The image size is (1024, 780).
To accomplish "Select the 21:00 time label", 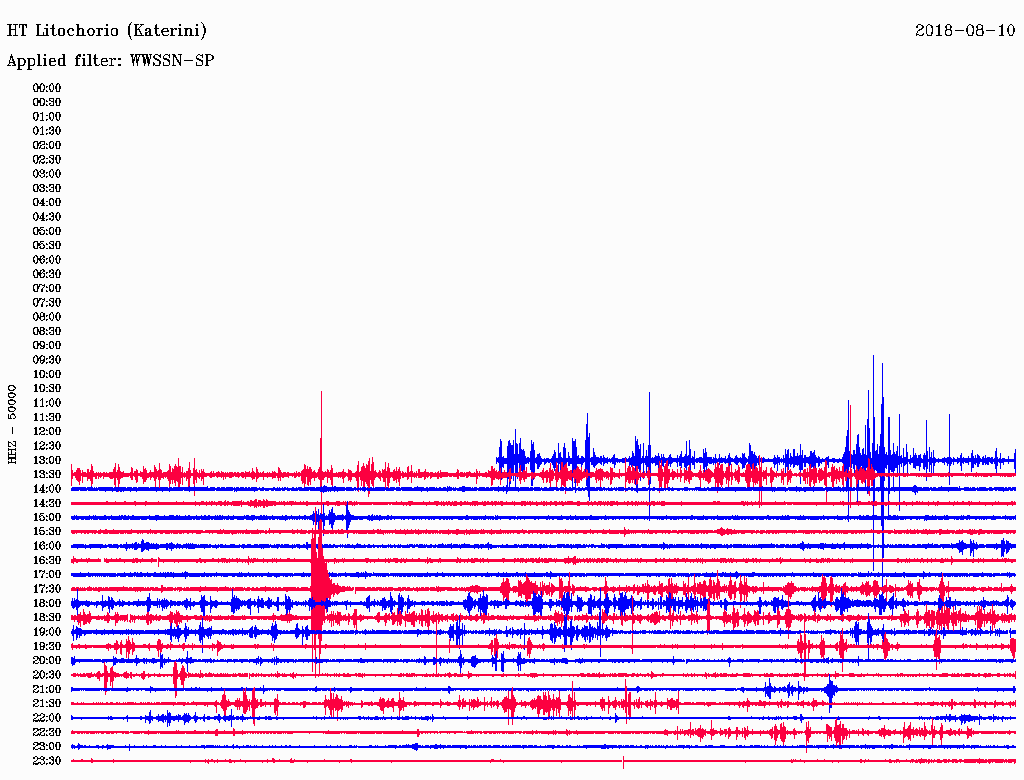I will (x=47, y=689).
